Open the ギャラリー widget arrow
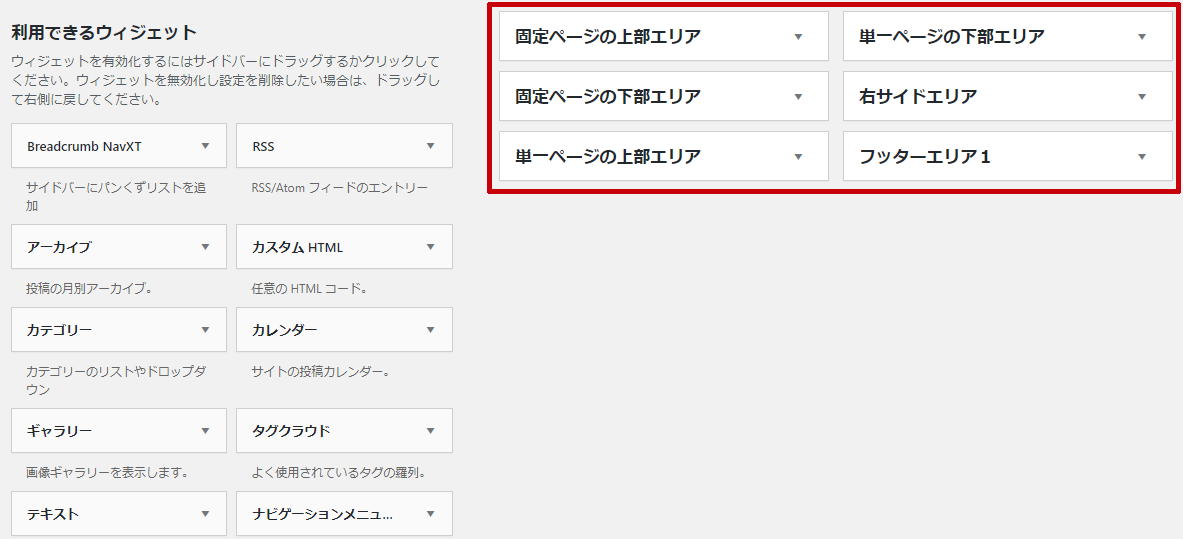Screen dimensions: 1183x539 click(x=205, y=431)
